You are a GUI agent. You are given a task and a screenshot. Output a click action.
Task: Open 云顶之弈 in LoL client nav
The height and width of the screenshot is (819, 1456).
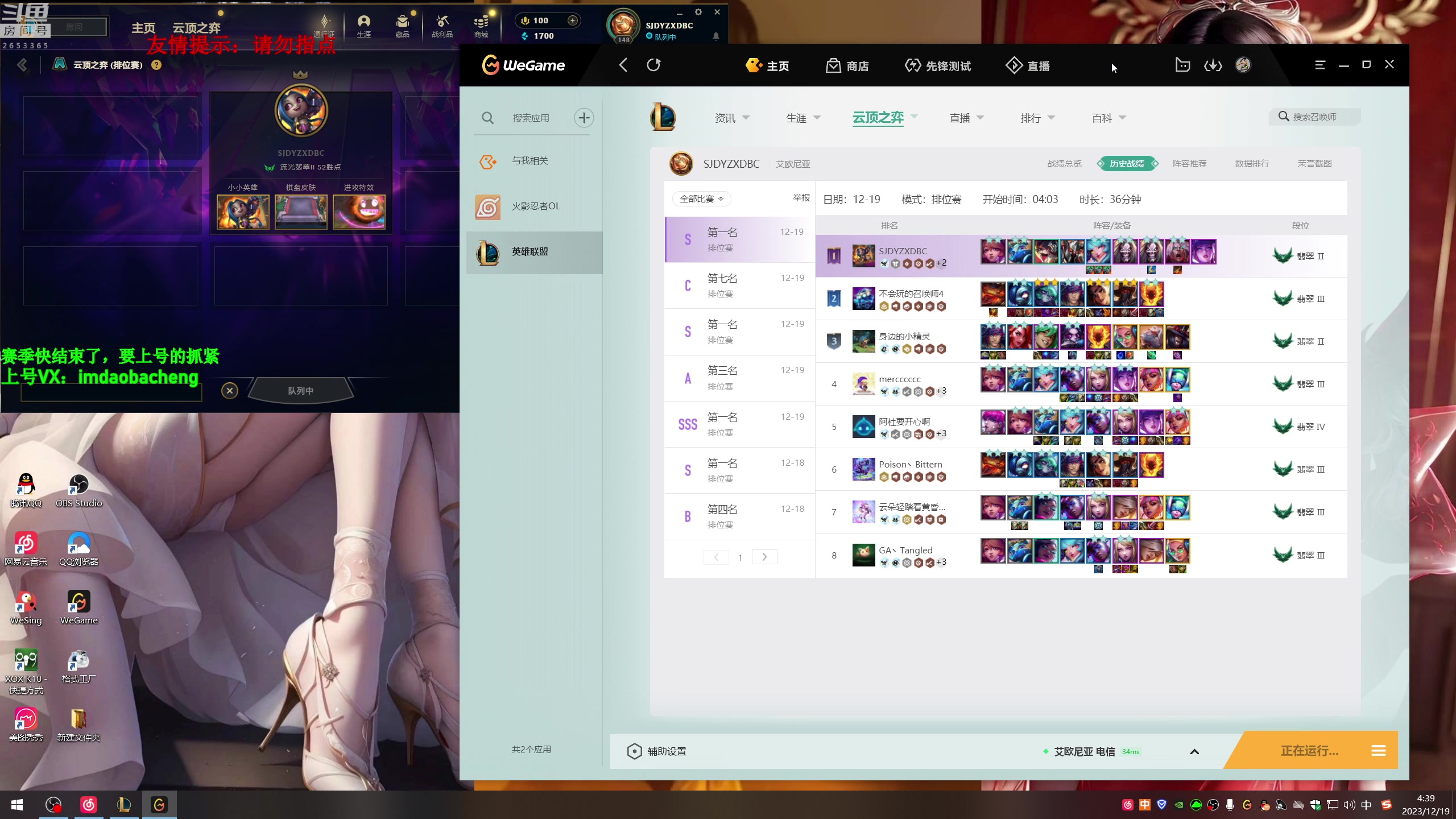point(196,28)
